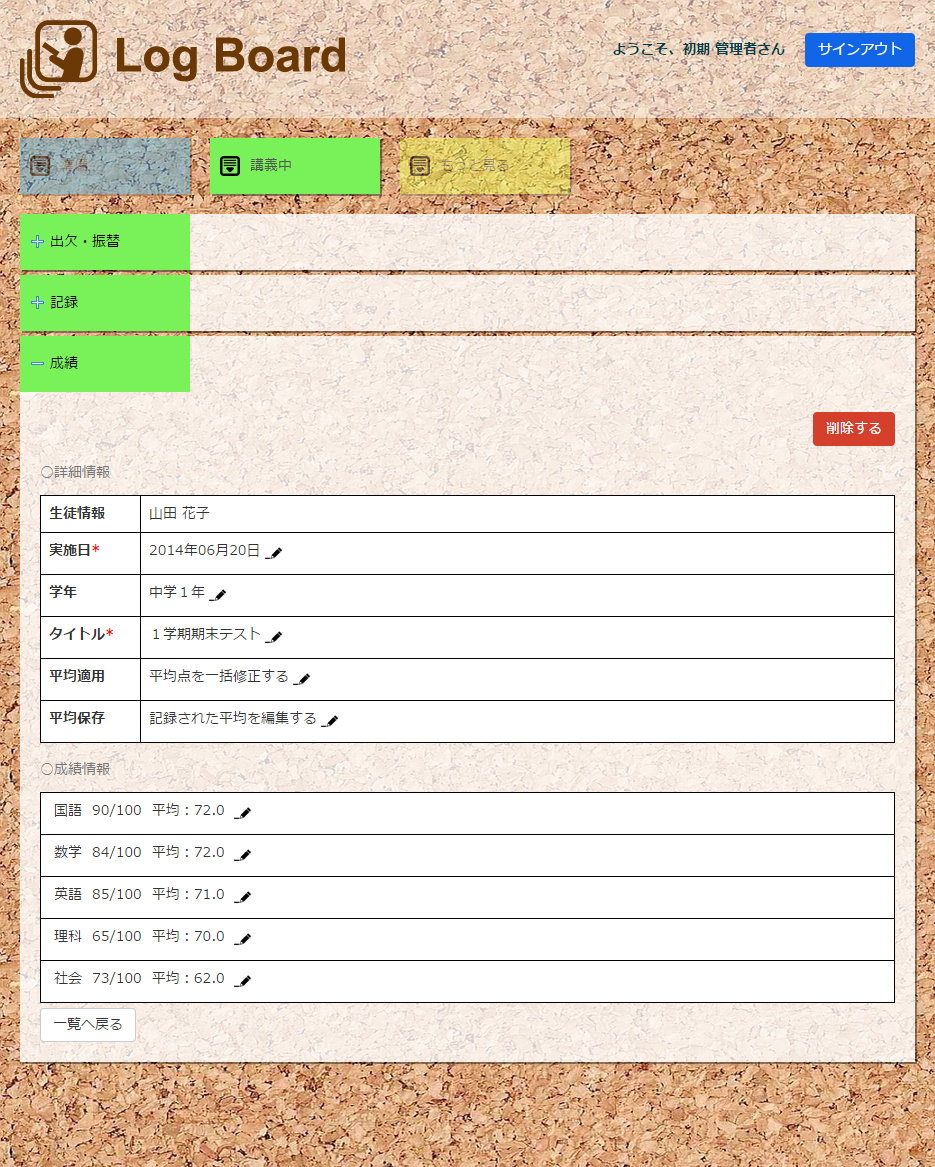The height and width of the screenshot is (1167, 935).
Task: Edit the 英語 score with pencil icon
Action: [x=243, y=897]
